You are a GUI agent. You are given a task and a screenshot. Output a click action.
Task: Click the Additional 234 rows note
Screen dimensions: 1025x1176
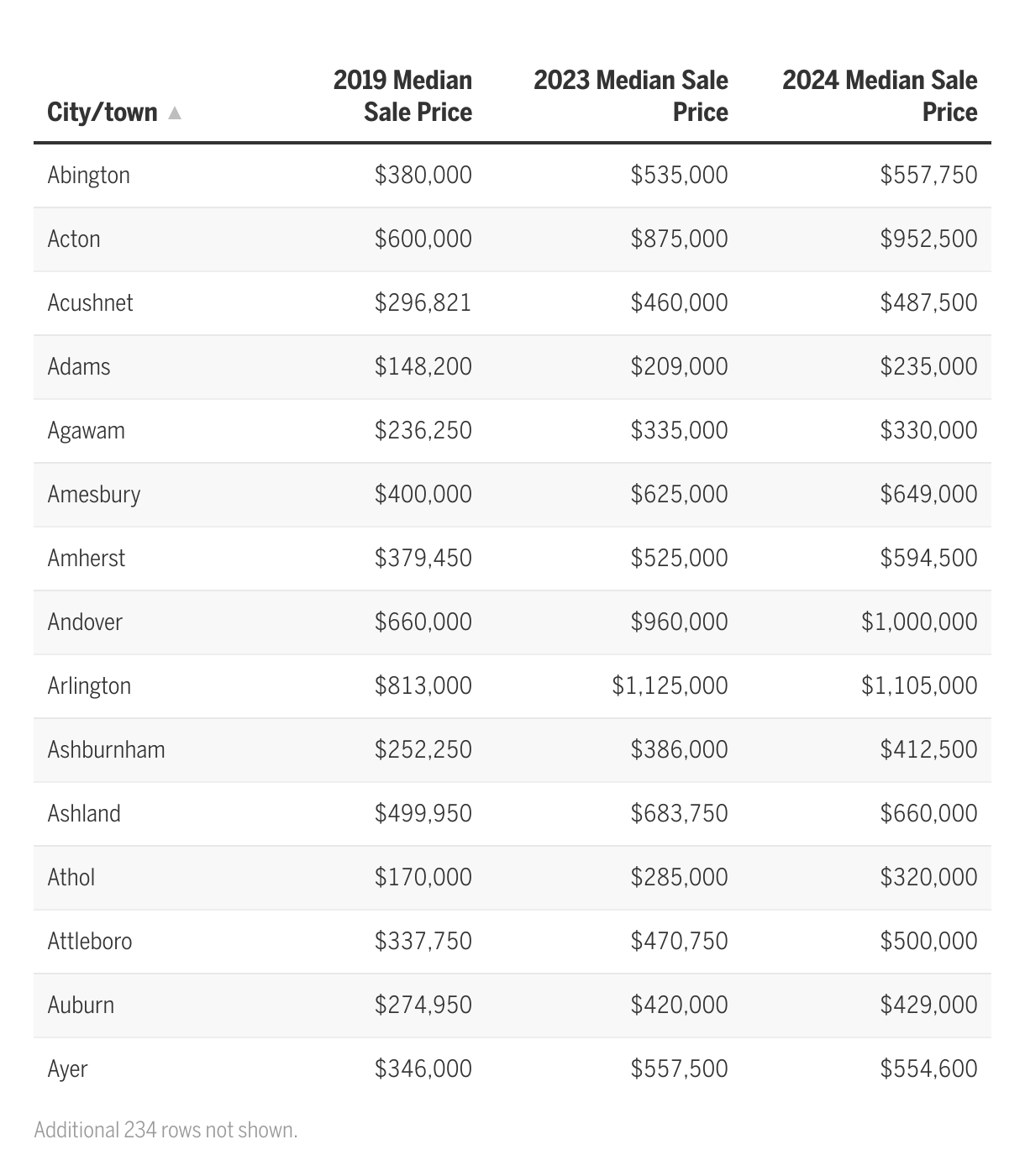[x=166, y=1130]
